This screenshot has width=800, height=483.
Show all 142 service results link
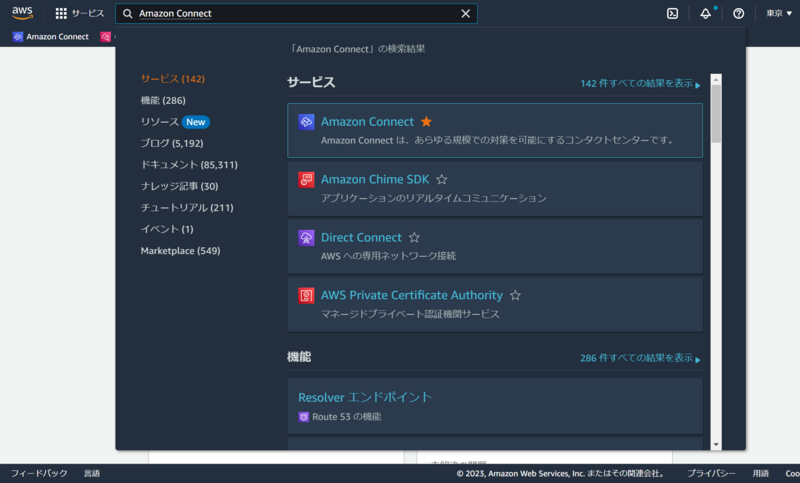tap(640, 83)
